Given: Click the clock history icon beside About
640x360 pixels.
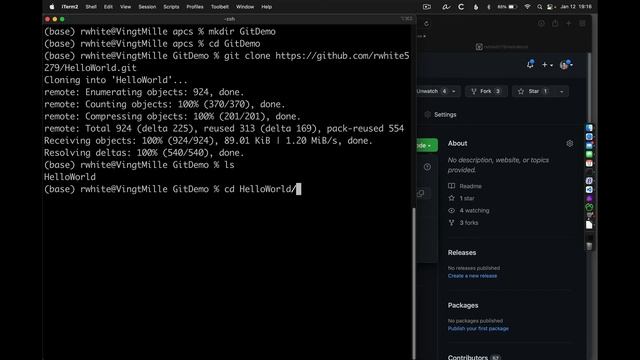Looking at the screenshot, I should coord(427,167).
